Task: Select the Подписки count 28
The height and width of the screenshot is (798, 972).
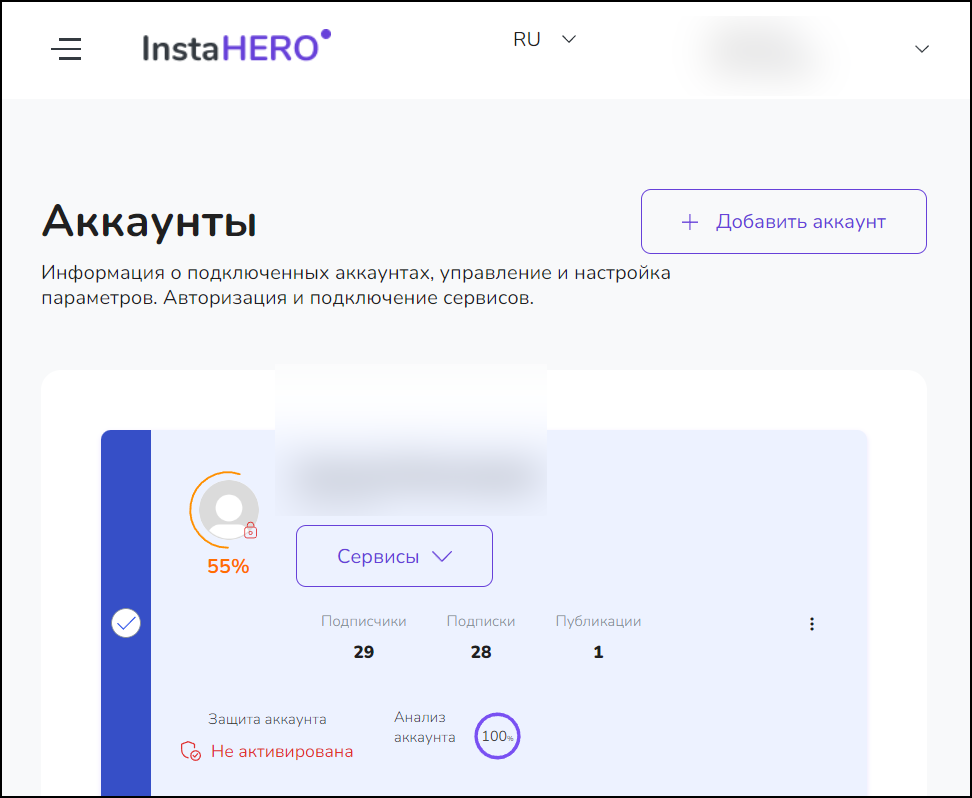Action: click(481, 652)
